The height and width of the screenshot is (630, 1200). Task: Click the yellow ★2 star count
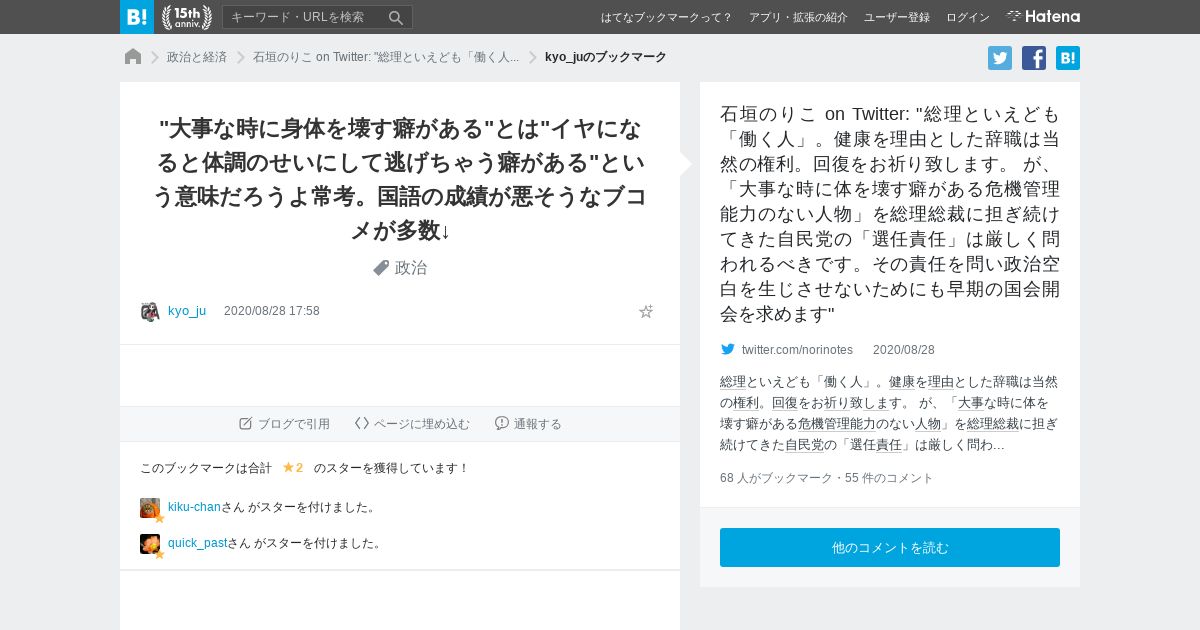[293, 467]
